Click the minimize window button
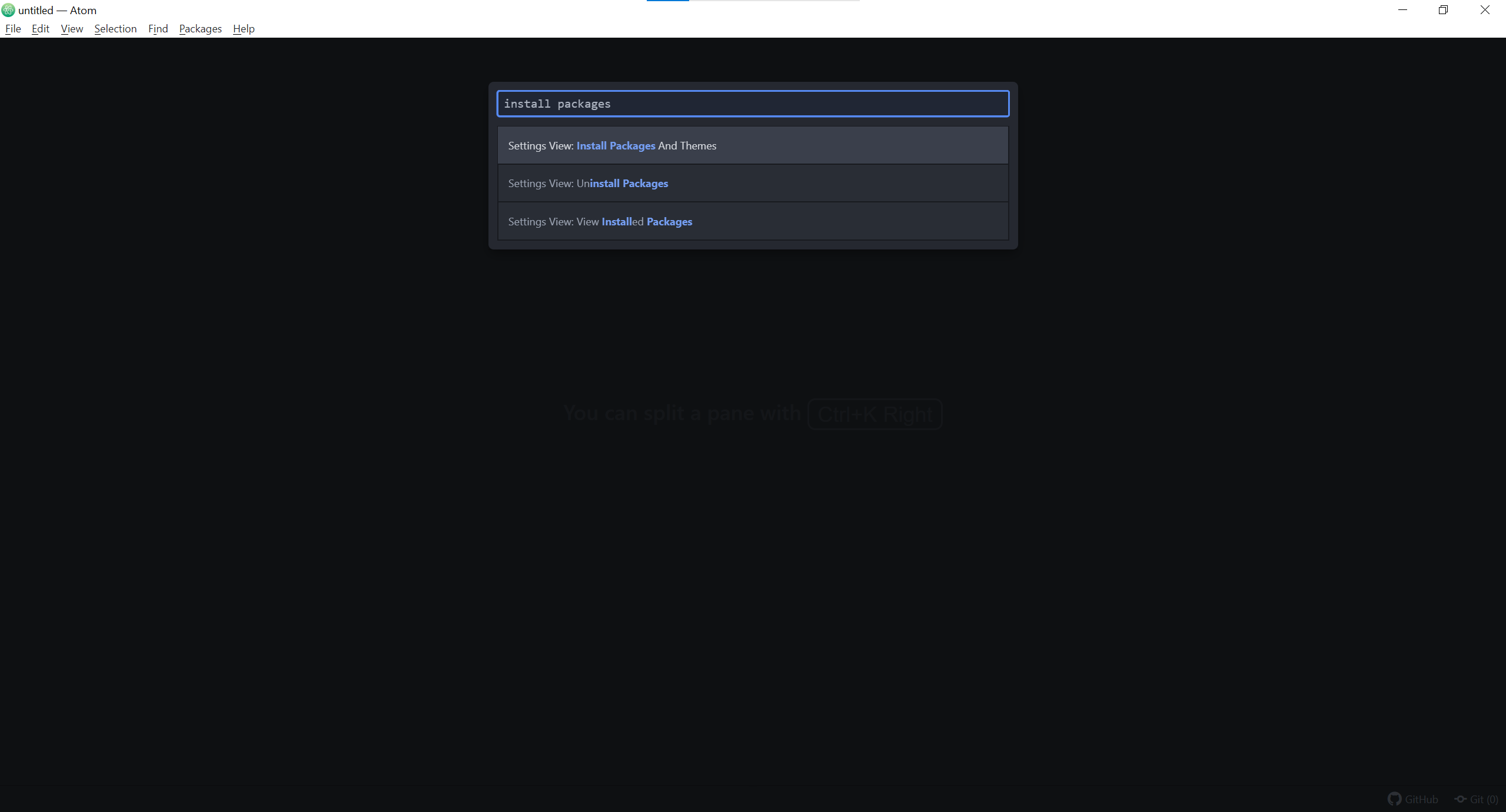The width and height of the screenshot is (1506, 812). point(1402,10)
